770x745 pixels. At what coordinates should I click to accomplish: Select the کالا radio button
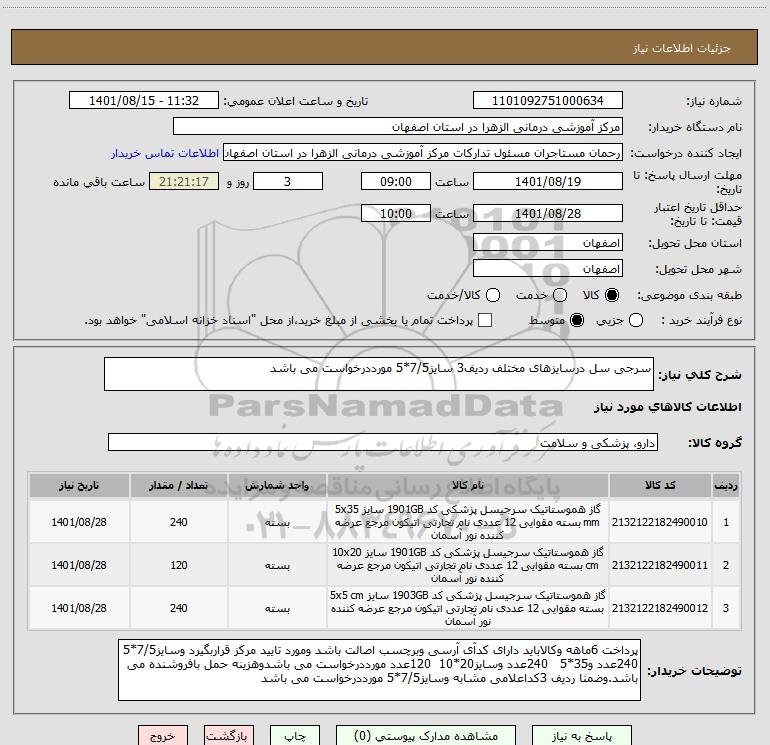(612, 295)
